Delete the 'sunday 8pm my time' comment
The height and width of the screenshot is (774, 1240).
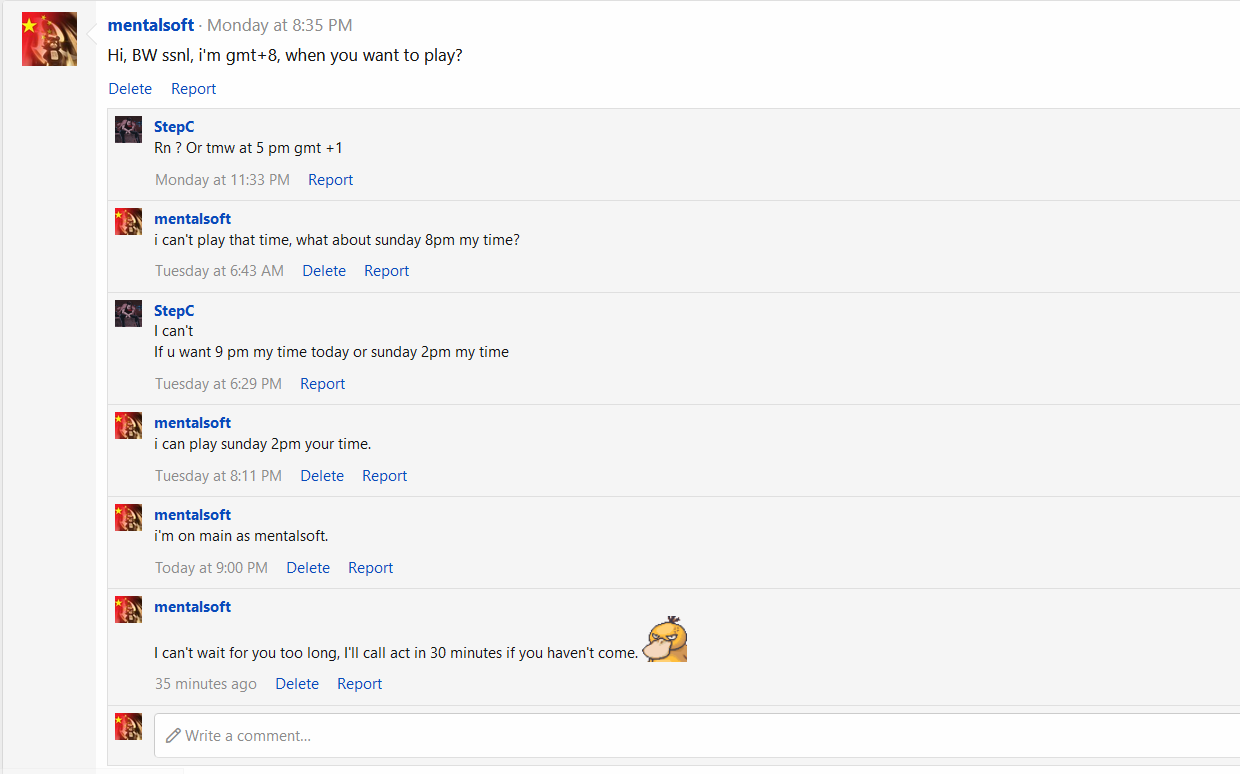pos(324,271)
